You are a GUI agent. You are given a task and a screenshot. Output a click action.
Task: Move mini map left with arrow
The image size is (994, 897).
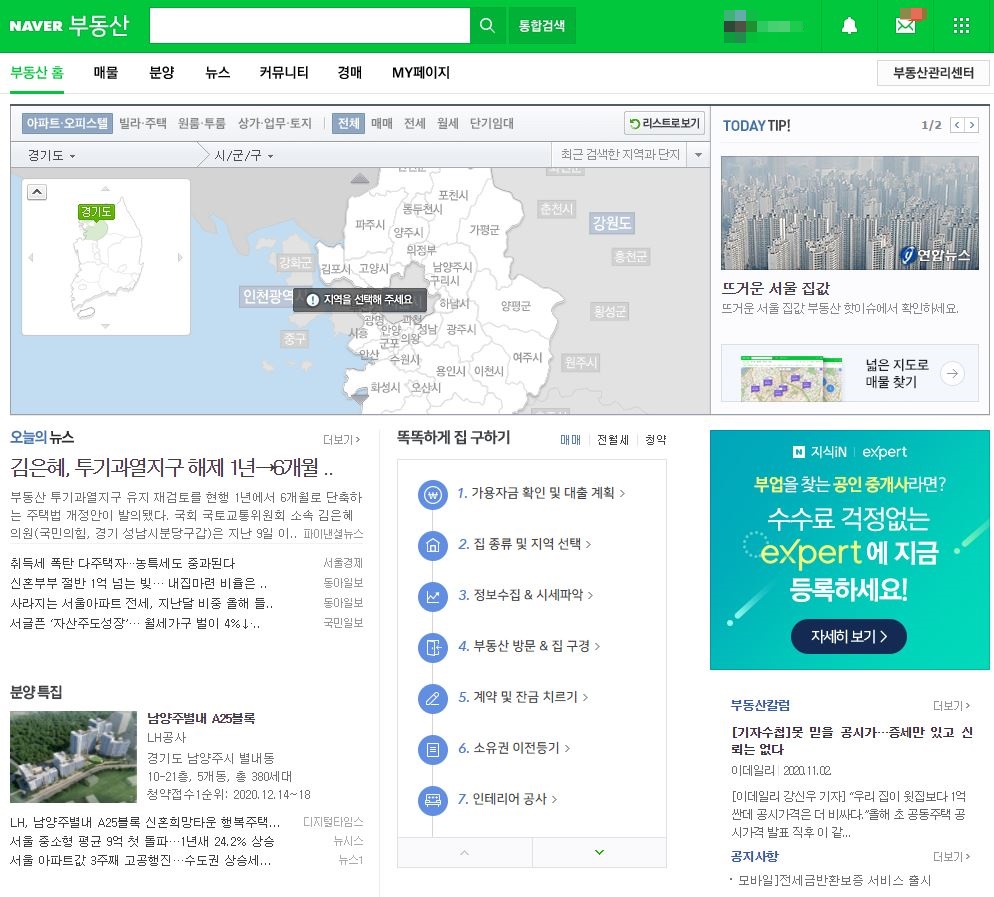[x=30, y=257]
